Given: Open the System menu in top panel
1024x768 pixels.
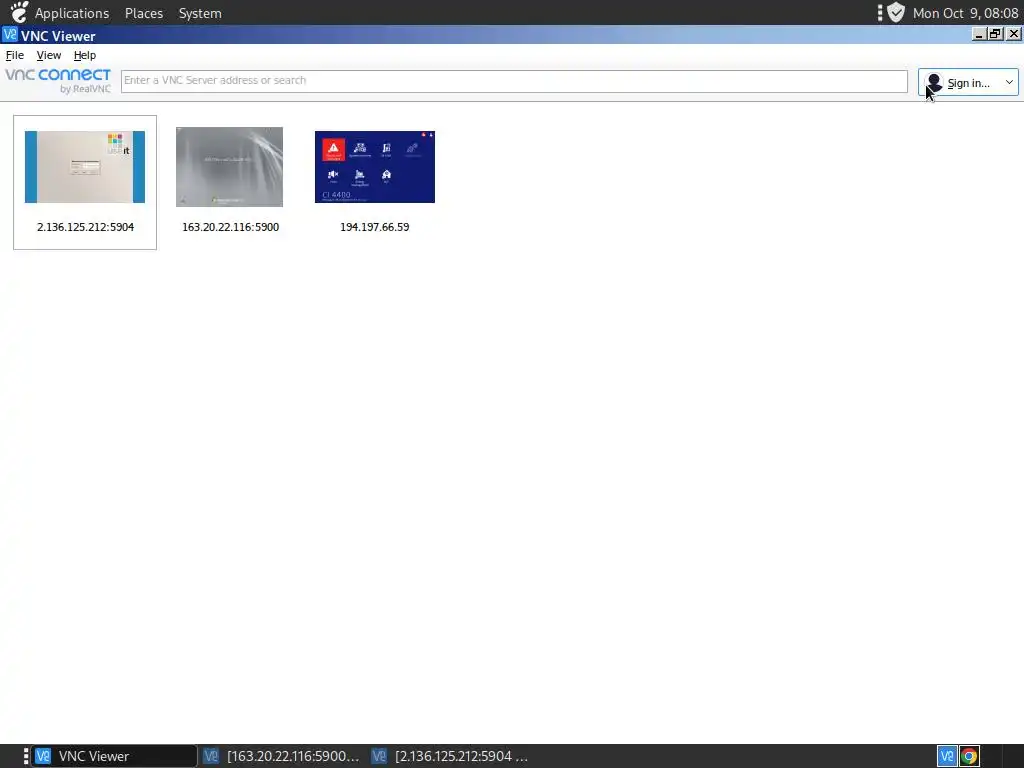Looking at the screenshot, I should pos(200,13).
